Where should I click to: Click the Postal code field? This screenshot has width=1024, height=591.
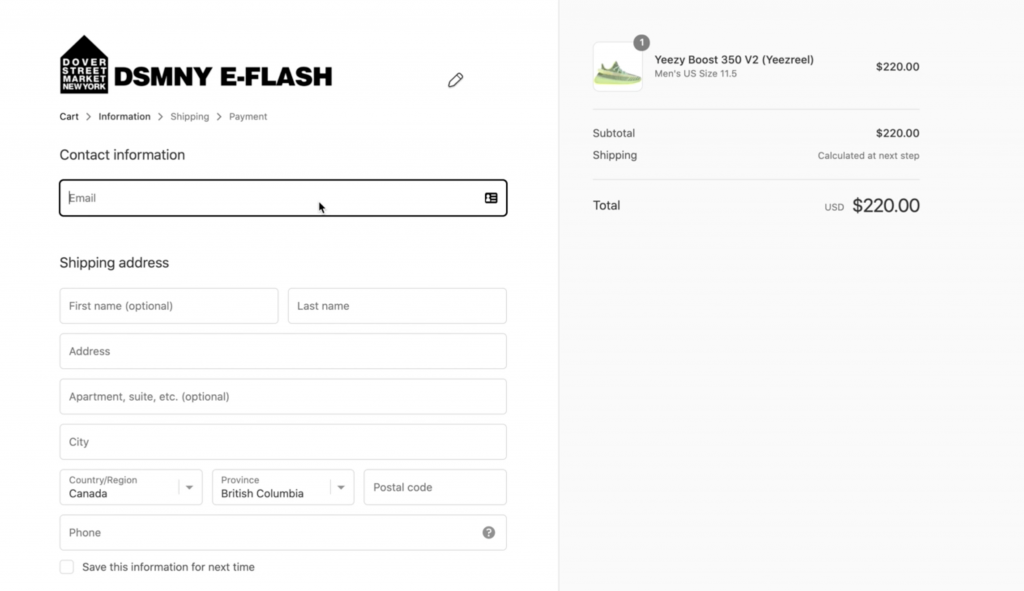[435, 487]
